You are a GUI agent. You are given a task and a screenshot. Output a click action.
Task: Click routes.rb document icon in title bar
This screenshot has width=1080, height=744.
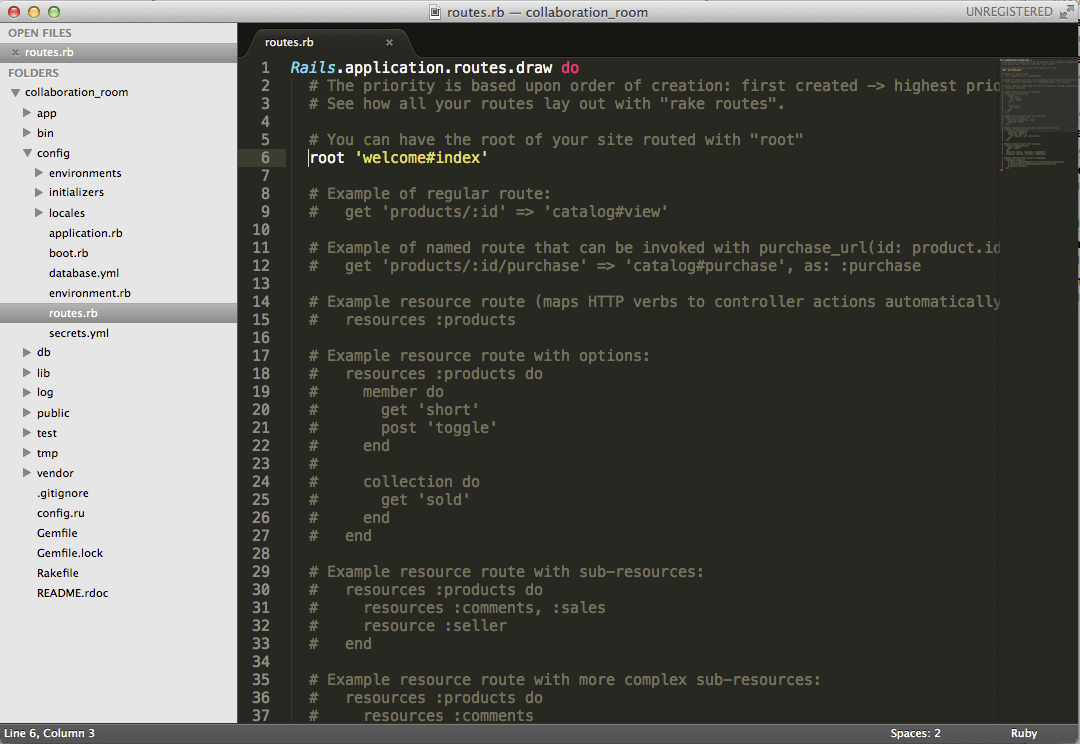435,12
